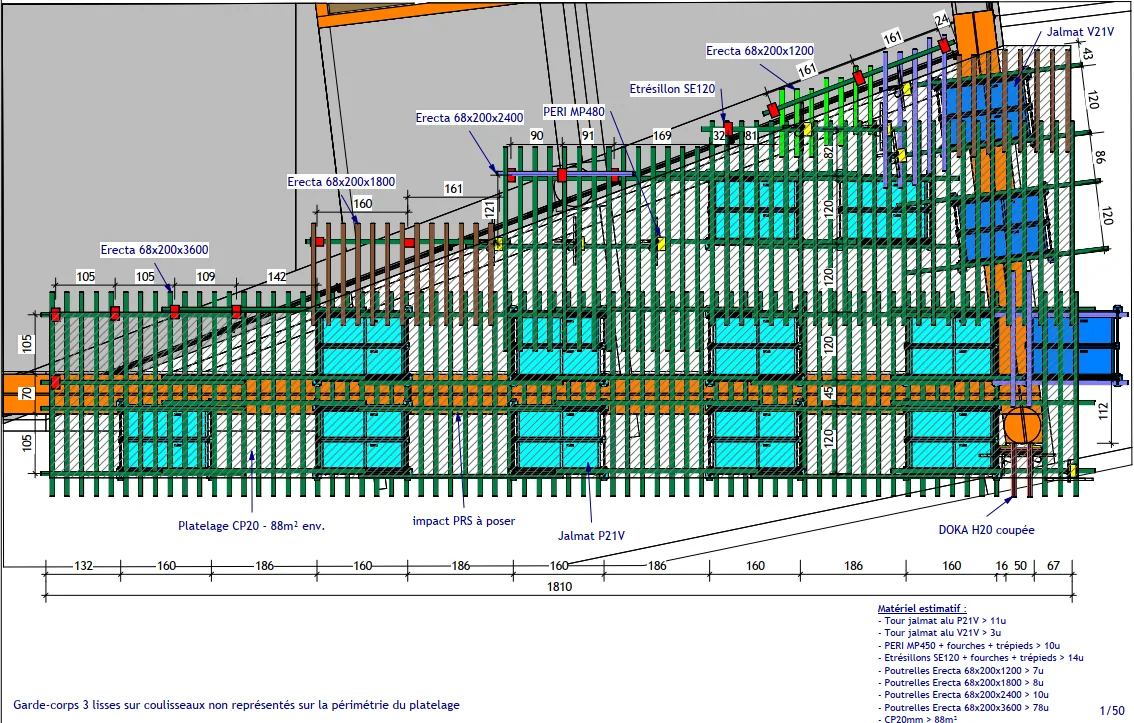Click the '81' dimension value
Screen dimensions: 1134x723
click(x=751, y=135)
